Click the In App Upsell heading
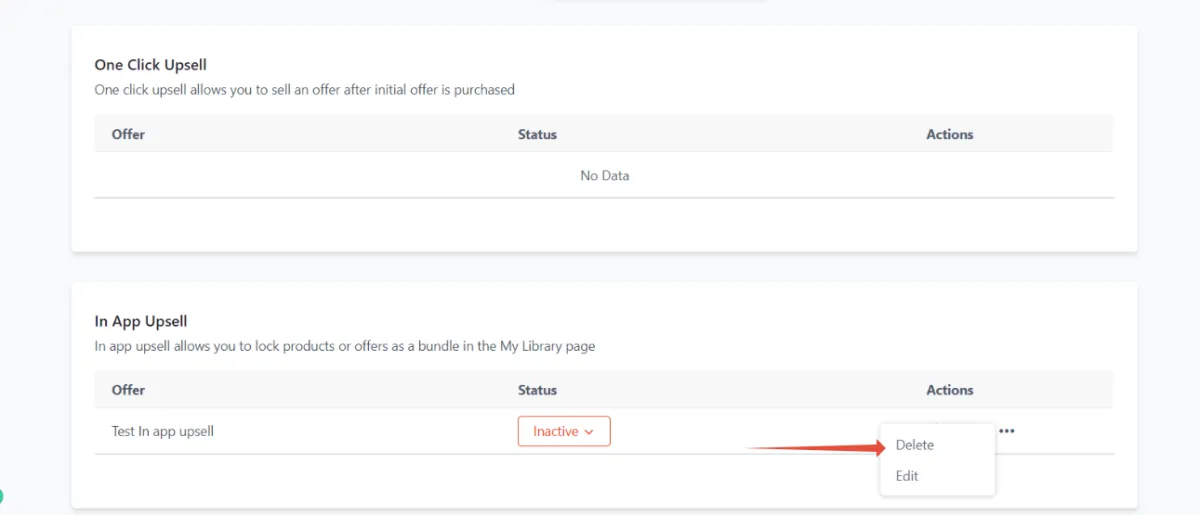 click(x=141, y=321)
